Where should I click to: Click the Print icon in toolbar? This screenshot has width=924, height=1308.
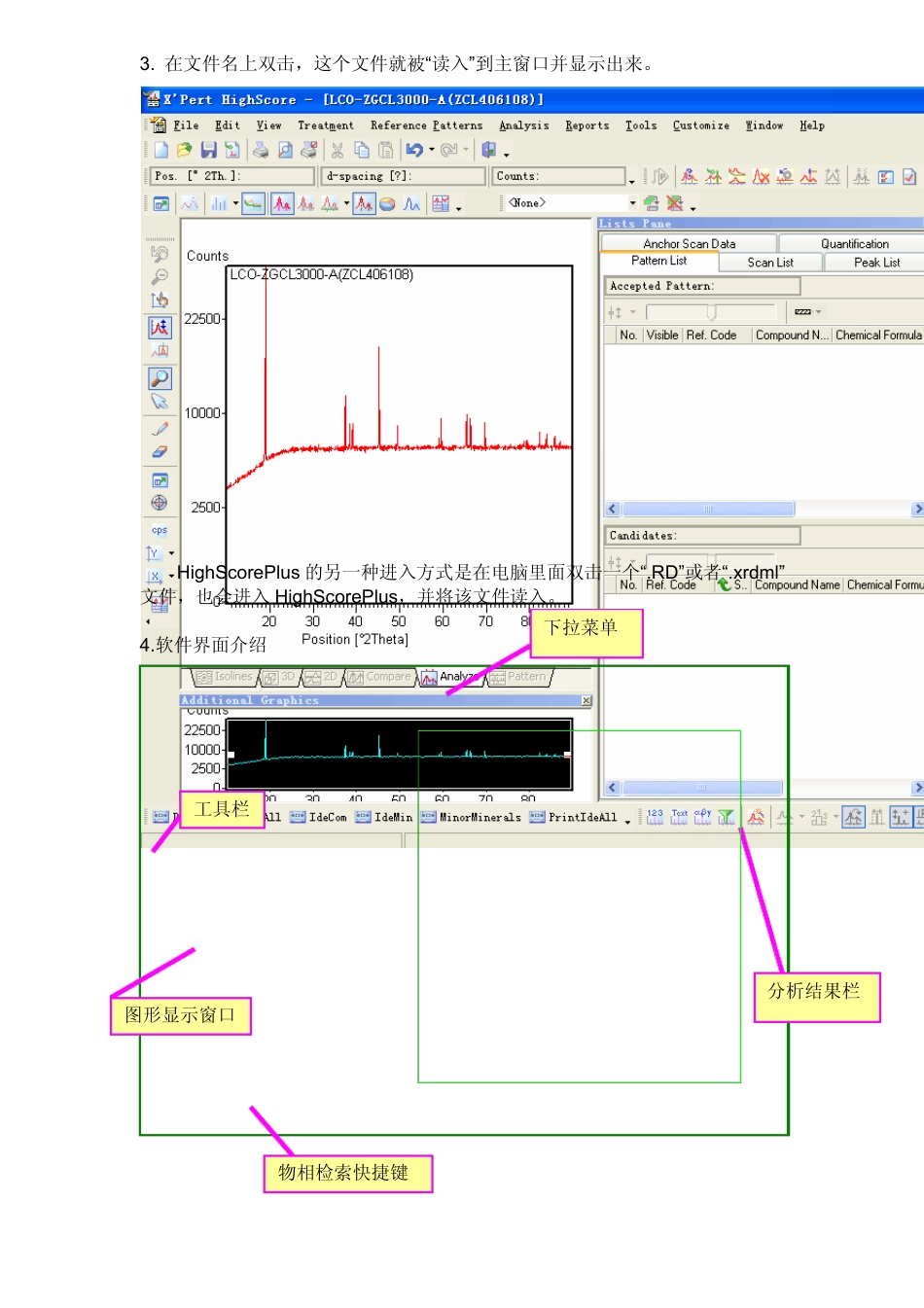pos(260,150)
